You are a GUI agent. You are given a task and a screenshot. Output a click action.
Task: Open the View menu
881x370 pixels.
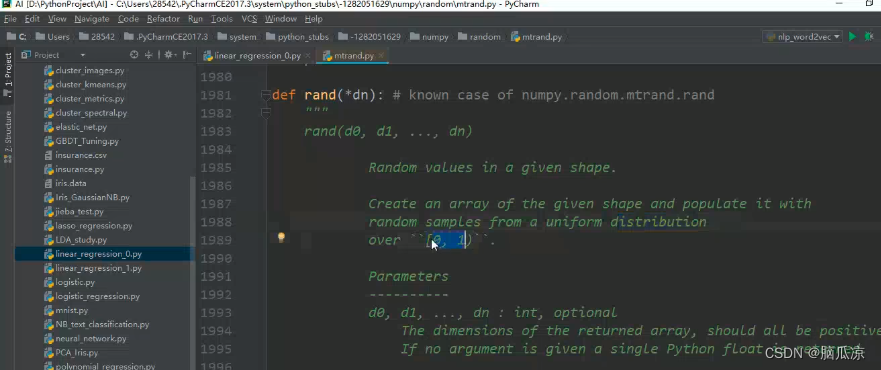click(x=57, y=19)
